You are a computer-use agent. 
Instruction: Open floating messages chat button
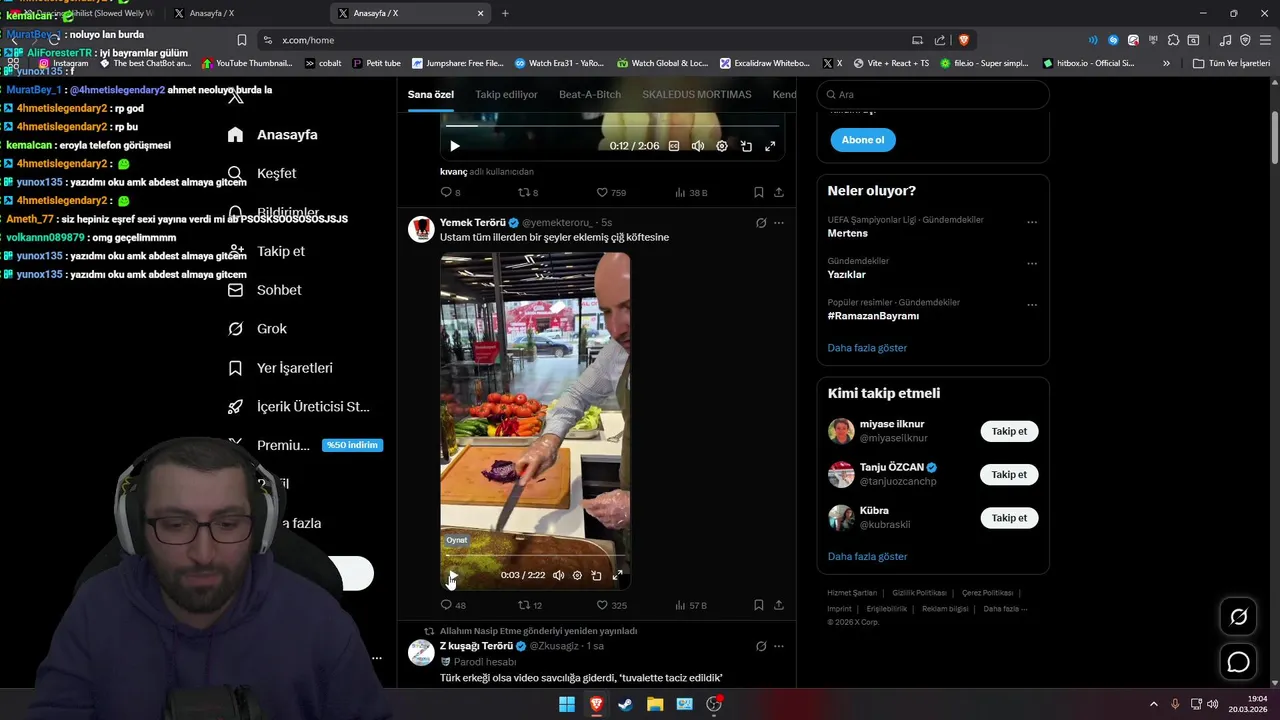1239,662
